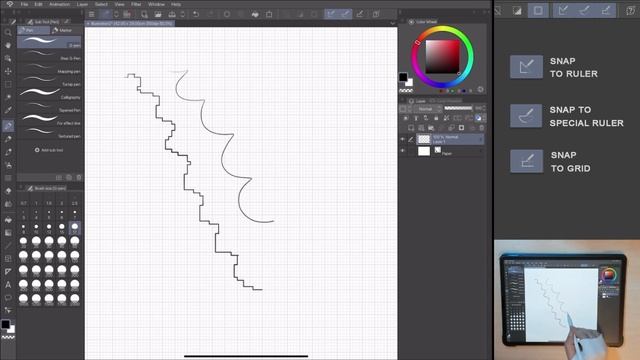The width and height of the screenshot is (640, 360).
Task: Open the hamburger menu in the command bar
Action: point(92,14)
